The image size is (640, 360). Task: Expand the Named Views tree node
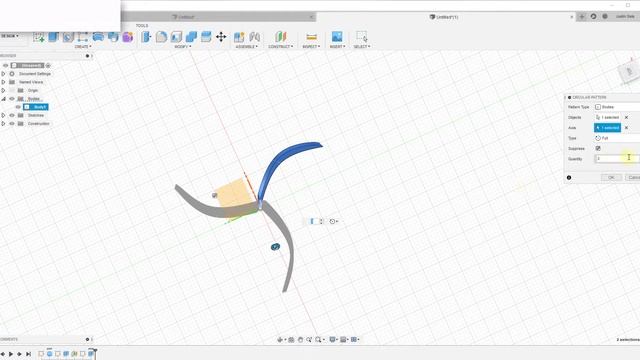pos(3,82)
